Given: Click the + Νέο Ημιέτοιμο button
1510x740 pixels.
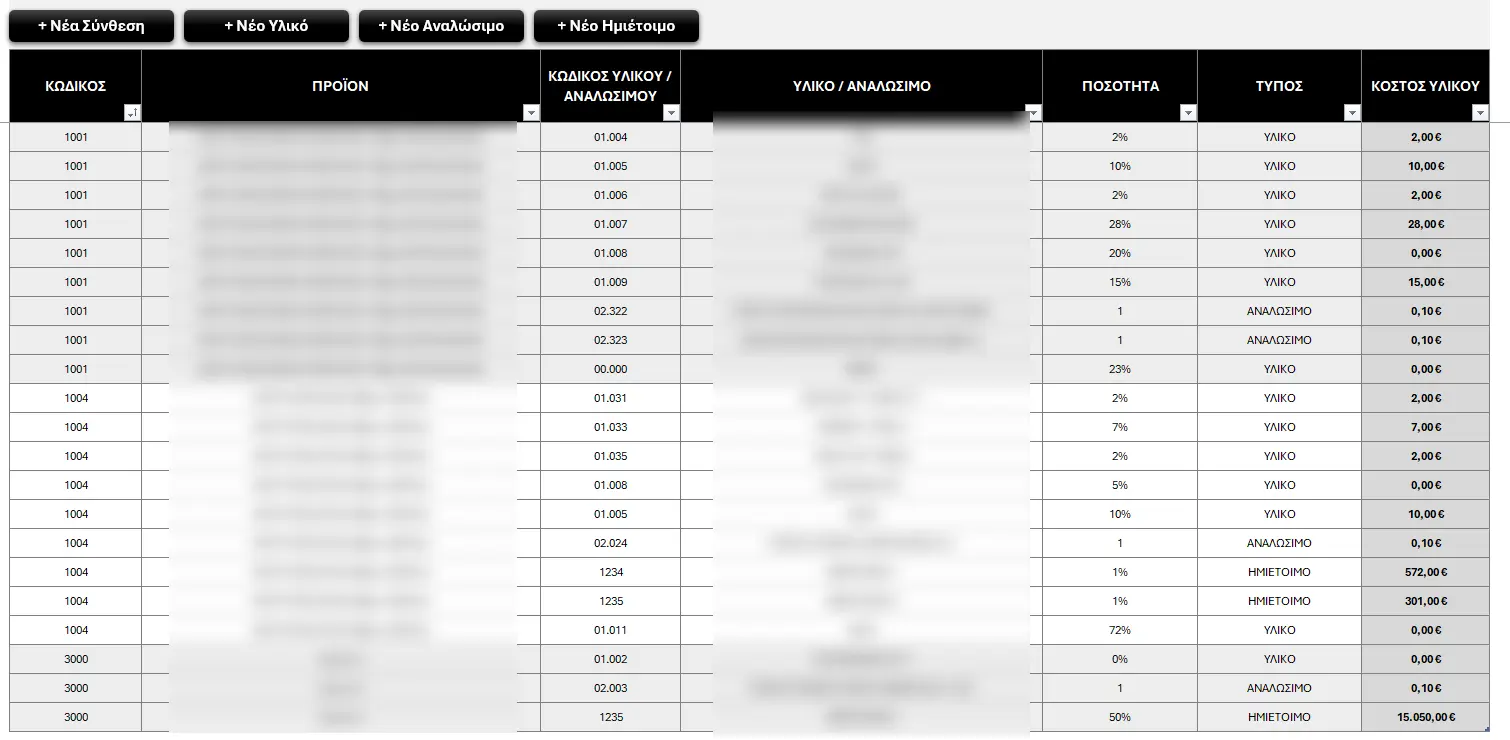Looking at the screenshot, I should tap(616, 26).
